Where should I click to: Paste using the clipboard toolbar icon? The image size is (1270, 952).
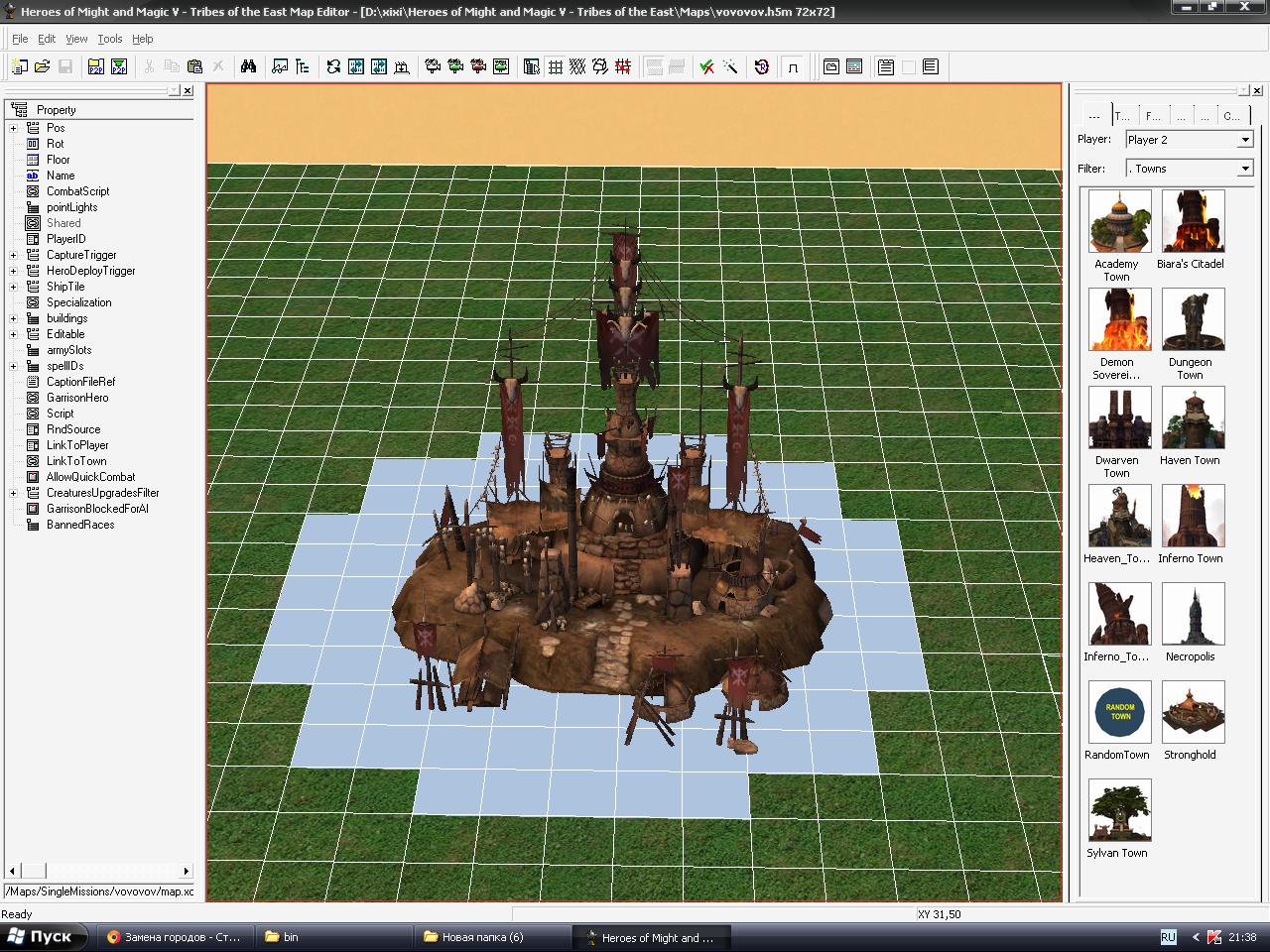pos(194,66)
